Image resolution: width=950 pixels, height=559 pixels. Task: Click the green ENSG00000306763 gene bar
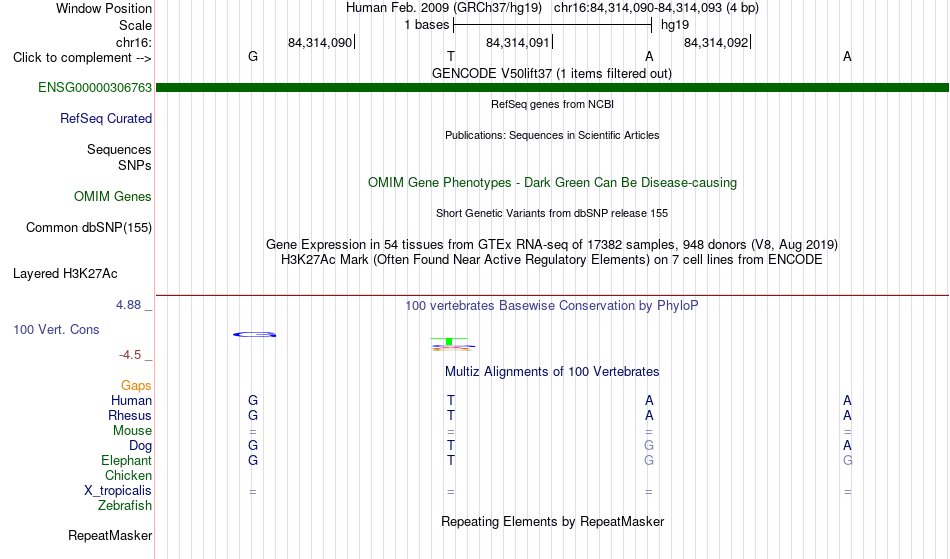point(552,88)
